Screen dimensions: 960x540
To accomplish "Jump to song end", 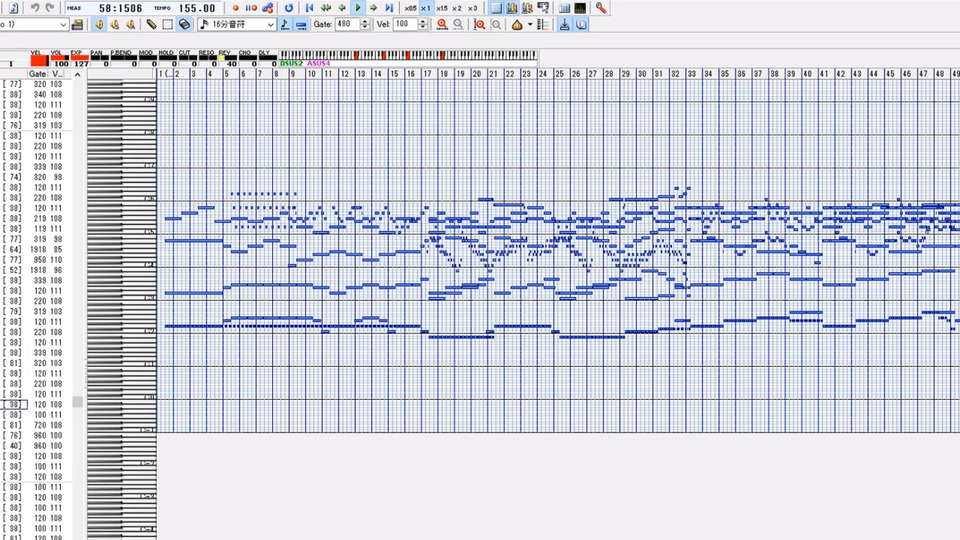I will (389, 8).
